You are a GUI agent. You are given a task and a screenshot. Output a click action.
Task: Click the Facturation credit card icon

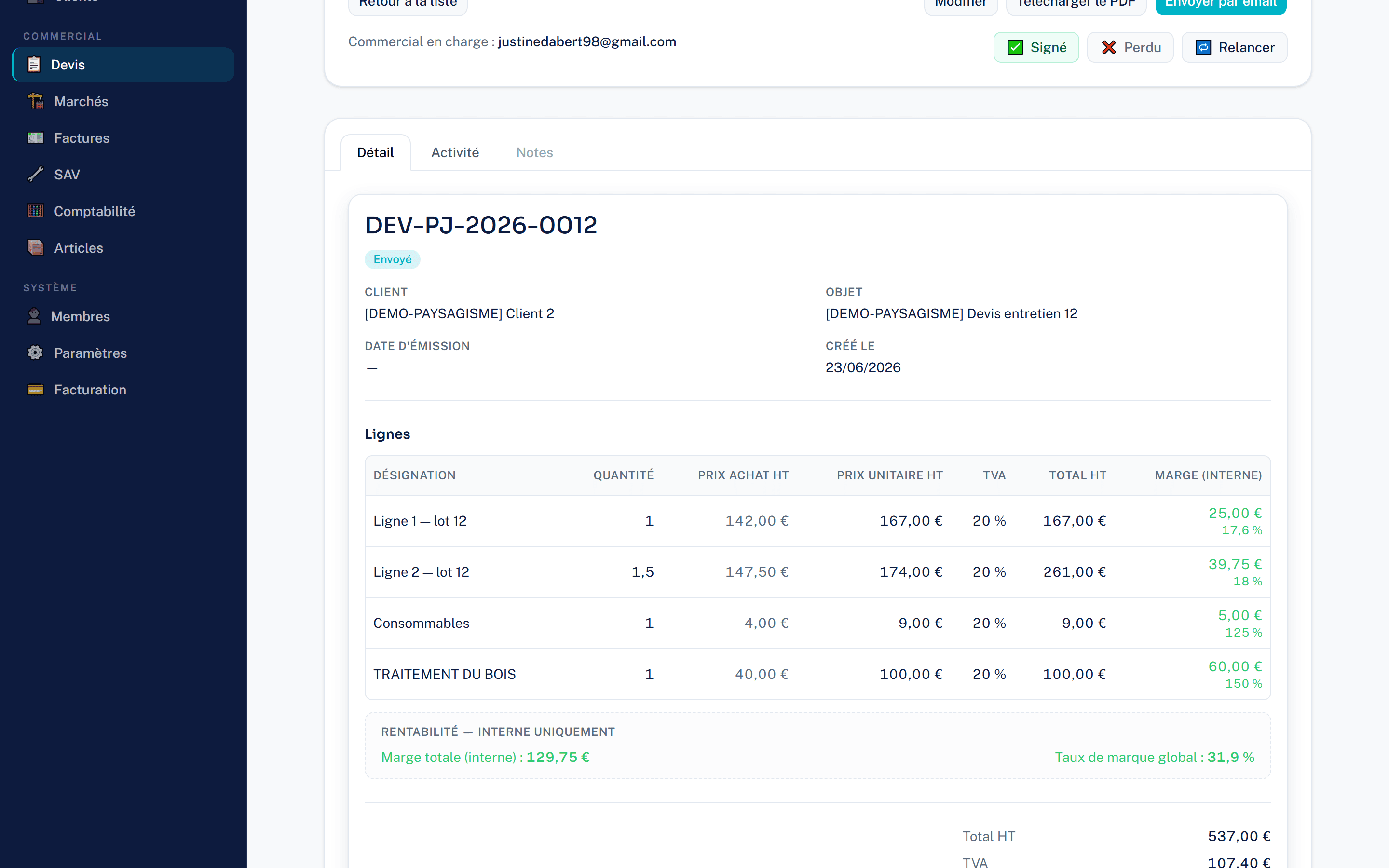pos(36,390)
